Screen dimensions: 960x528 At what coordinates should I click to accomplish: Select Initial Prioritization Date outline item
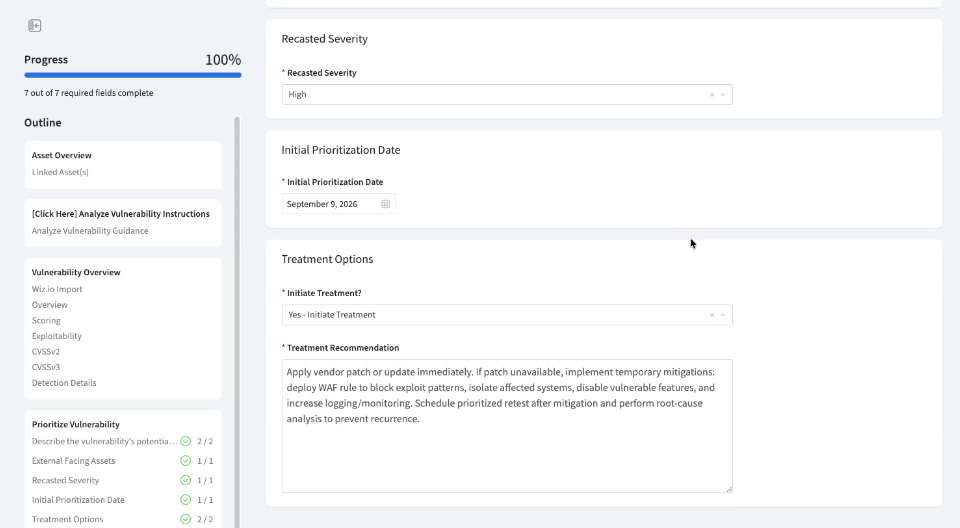click(78, 500)
